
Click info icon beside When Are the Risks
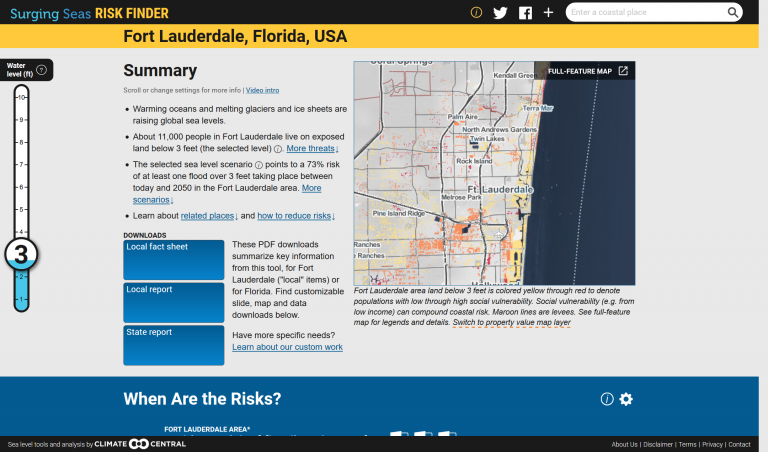[606, 399]
